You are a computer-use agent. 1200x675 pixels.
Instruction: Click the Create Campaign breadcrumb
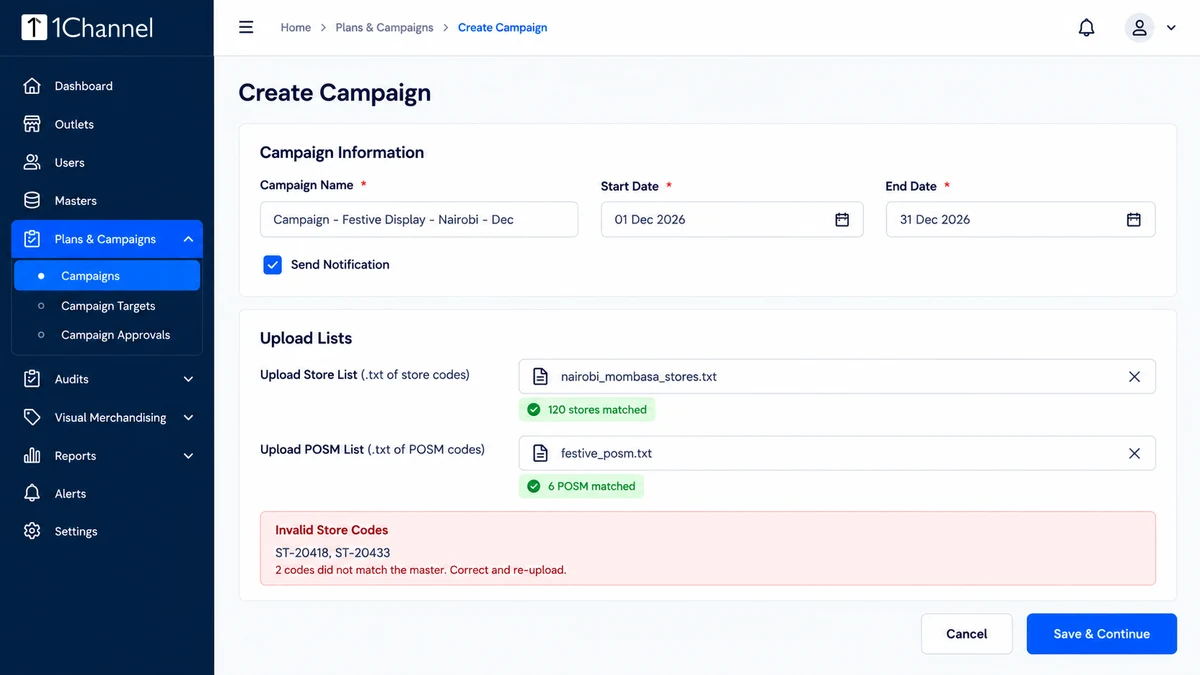502,28
